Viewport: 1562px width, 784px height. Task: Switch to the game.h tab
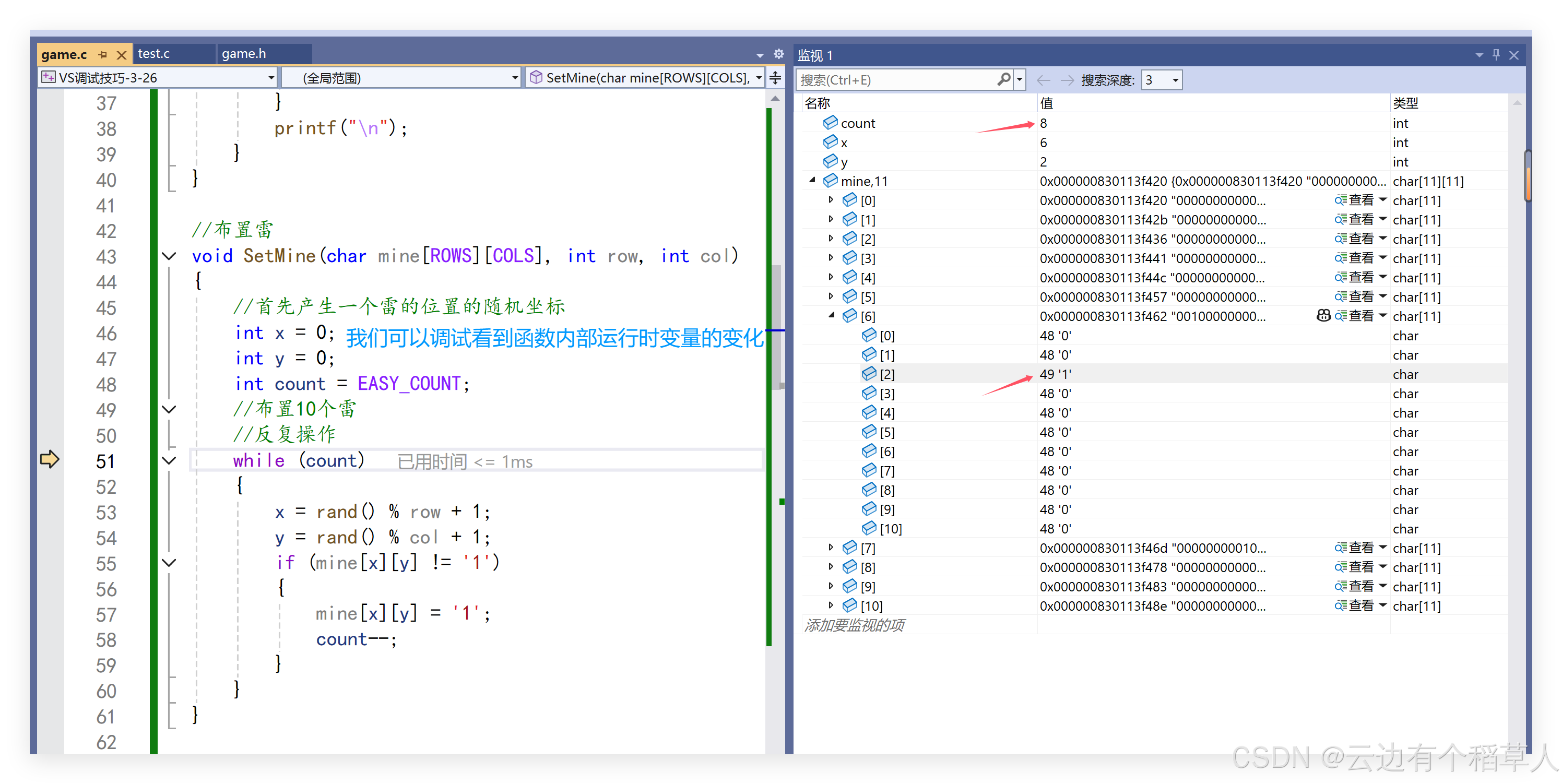(x=244, y=54)
